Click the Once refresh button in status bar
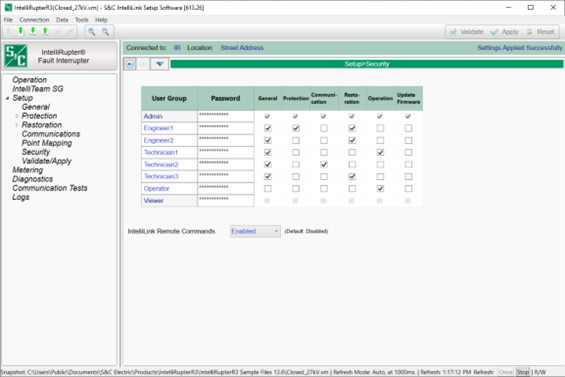This screenshot has height=377, width=565. pyautogui.click(x=506, y=372)
